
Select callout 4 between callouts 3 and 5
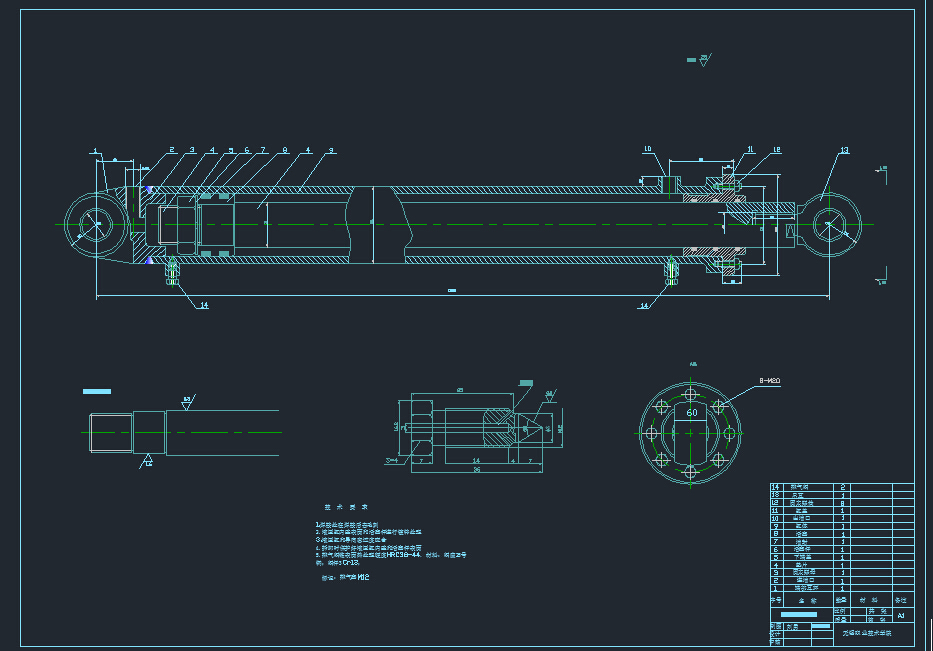tap(212, 150)
